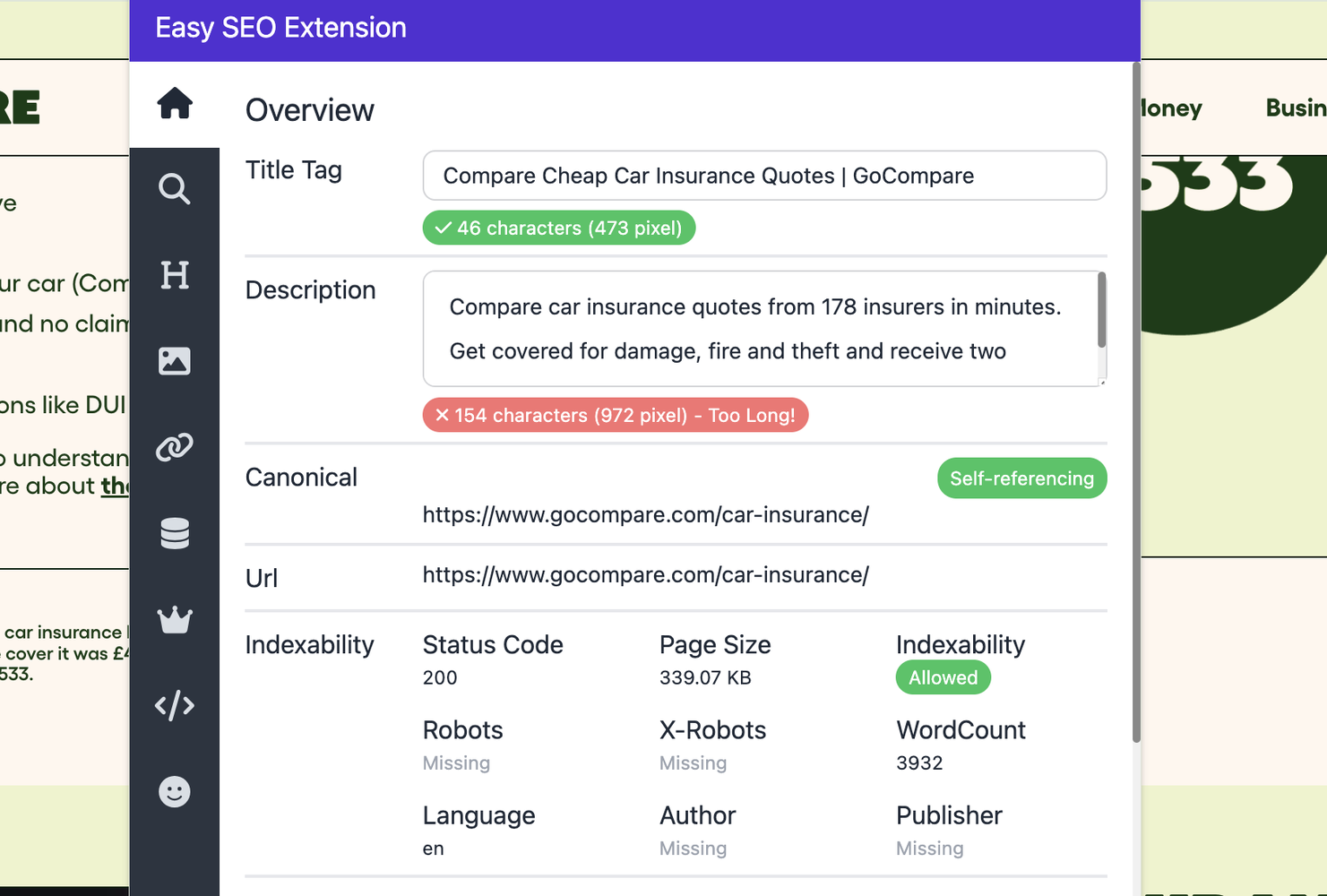This screenshot has height=896, width=1327.
Task: Open the code brackets icon section
Action: tap(175, 706)
